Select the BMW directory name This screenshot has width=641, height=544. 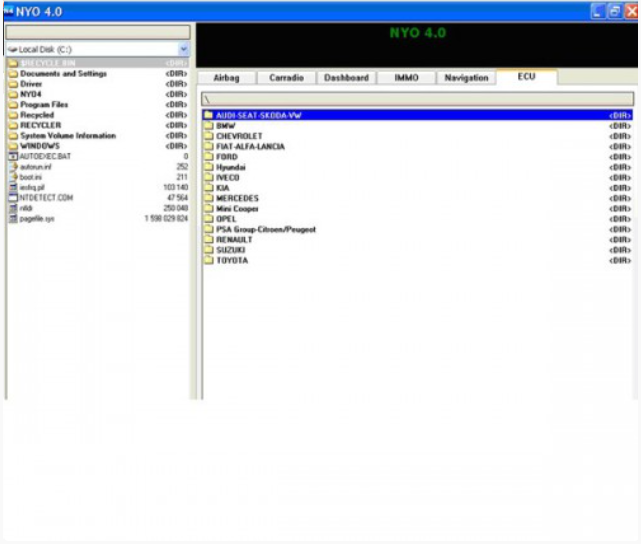(226, 126)
